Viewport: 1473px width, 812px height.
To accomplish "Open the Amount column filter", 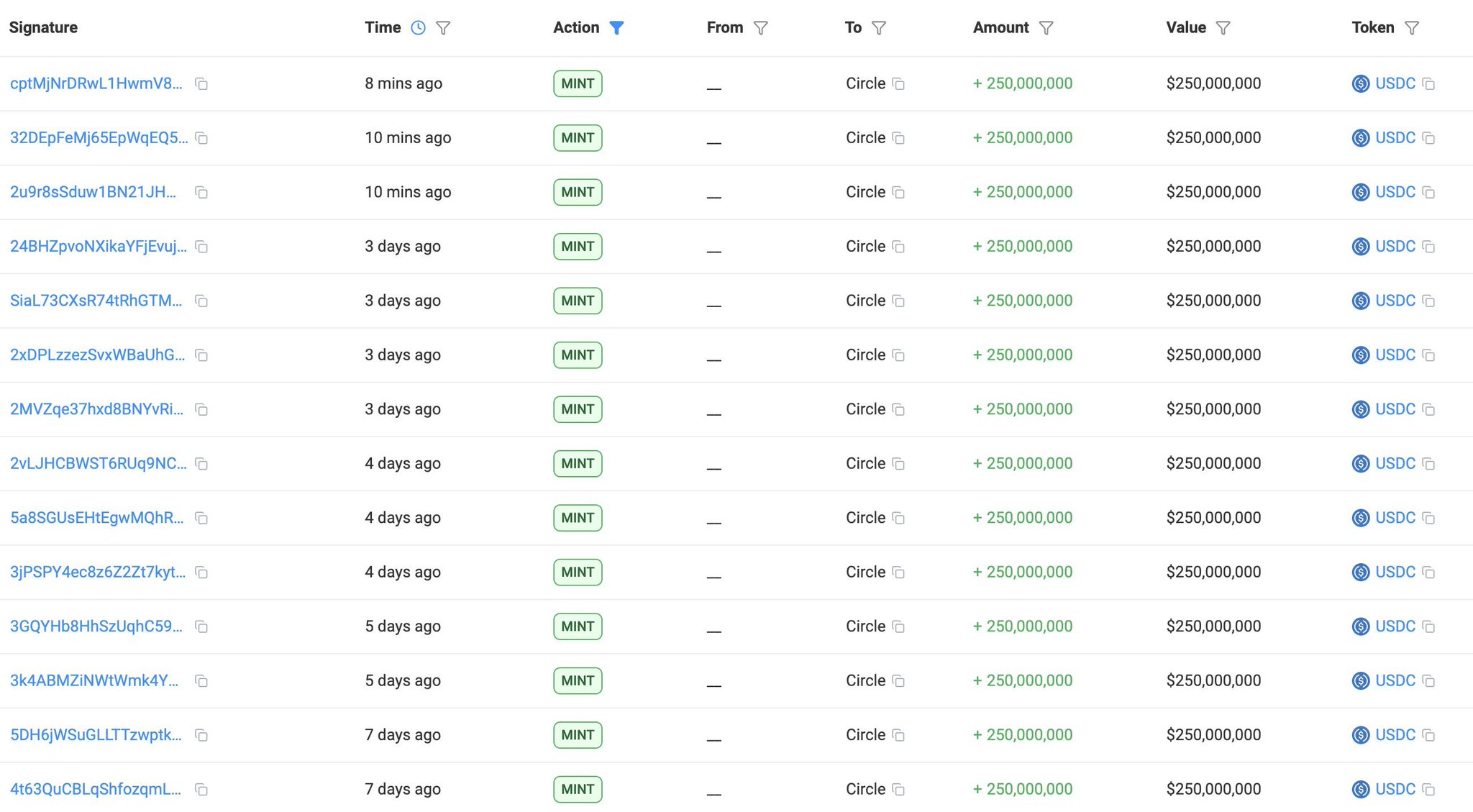I will [1046, 28].
